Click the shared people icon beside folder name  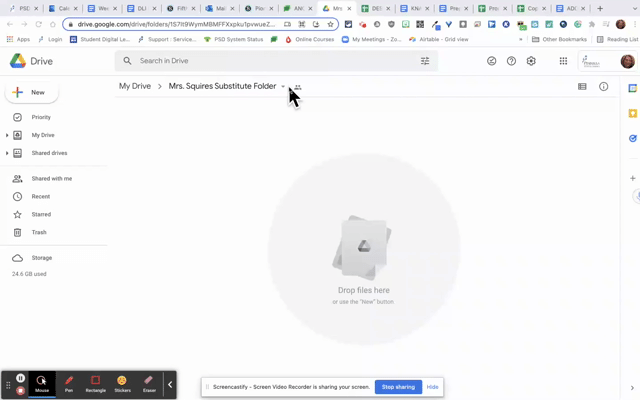coord(298,87)
